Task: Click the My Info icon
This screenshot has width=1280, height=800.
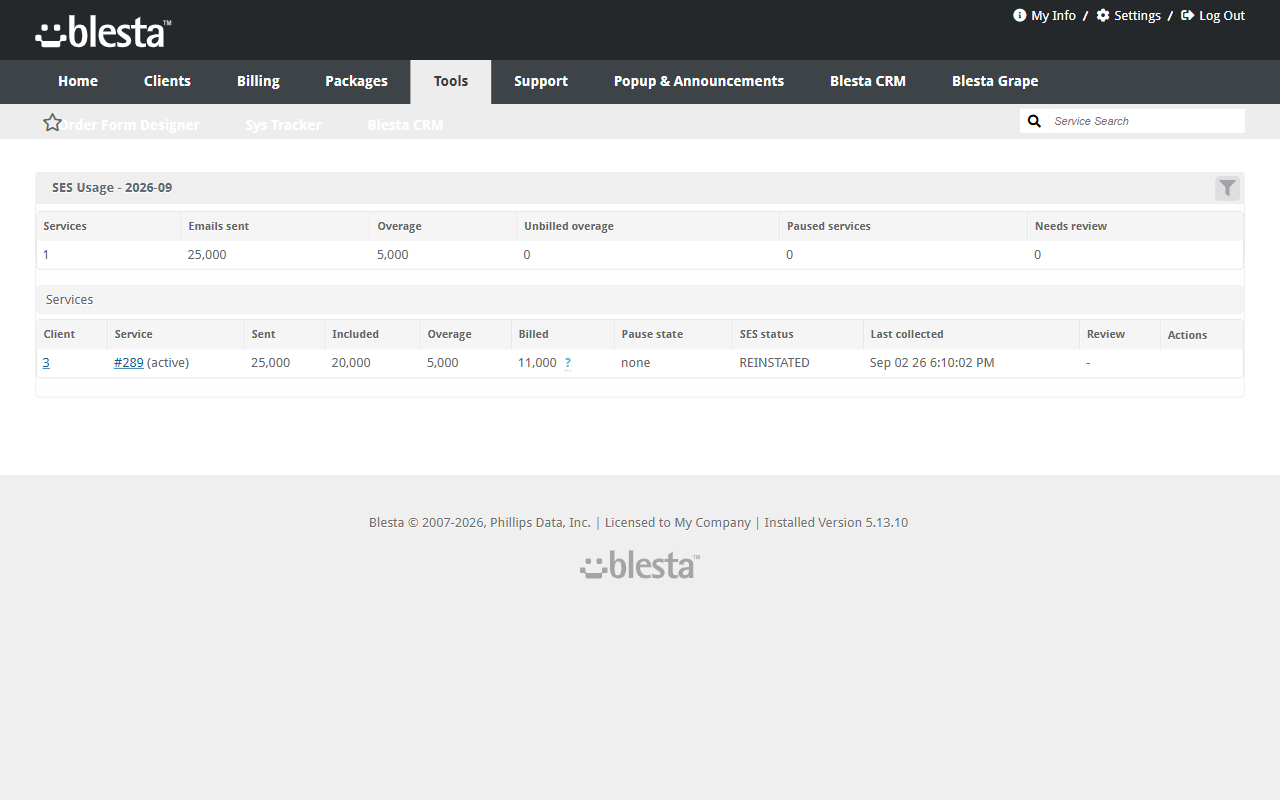Action: pos(1020,15)
